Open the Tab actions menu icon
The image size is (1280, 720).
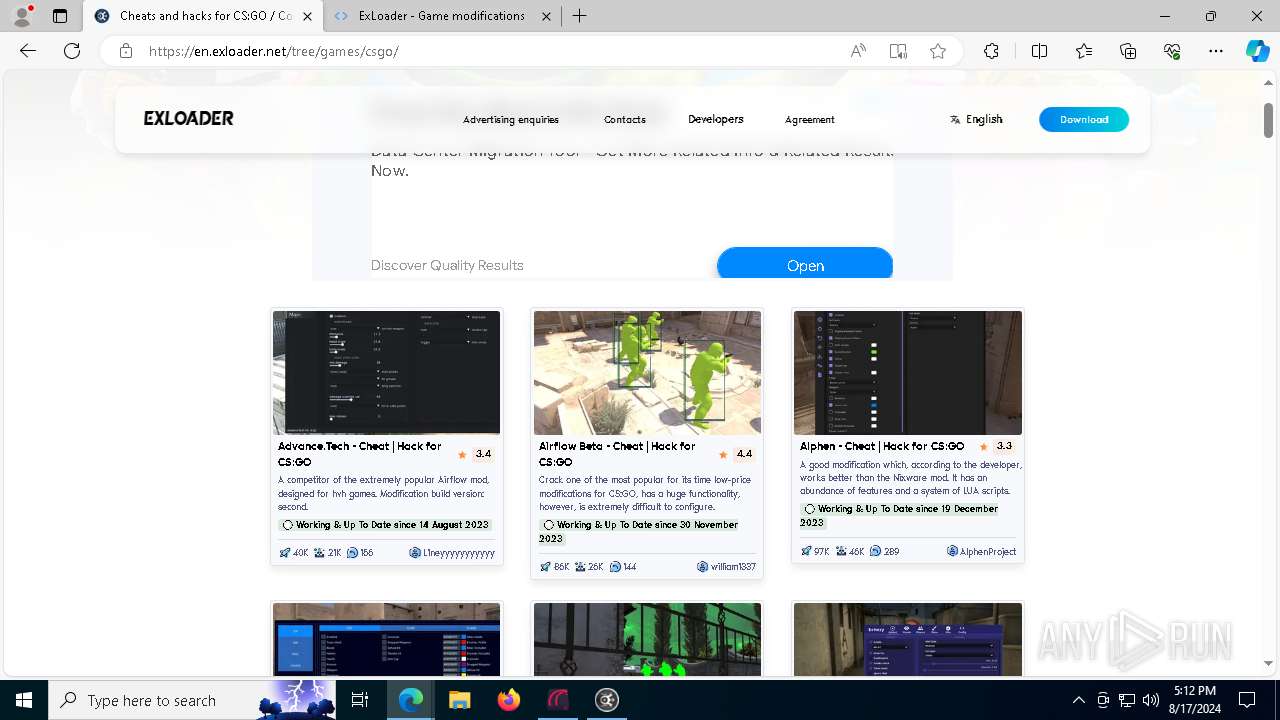coord(60,16)
